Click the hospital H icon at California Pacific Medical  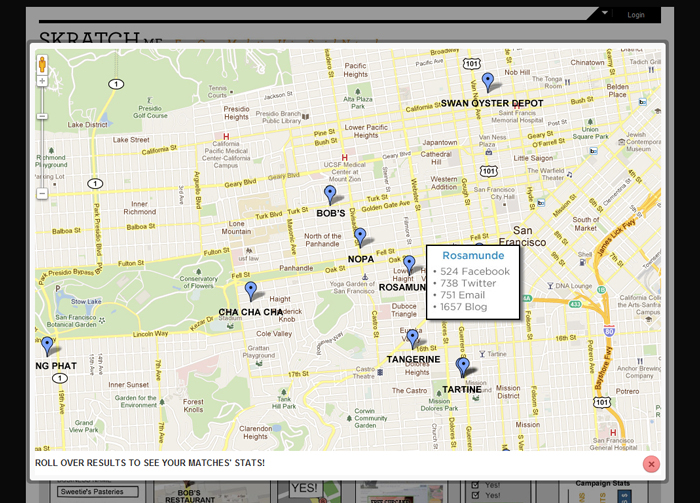click(x=226, y=137)
